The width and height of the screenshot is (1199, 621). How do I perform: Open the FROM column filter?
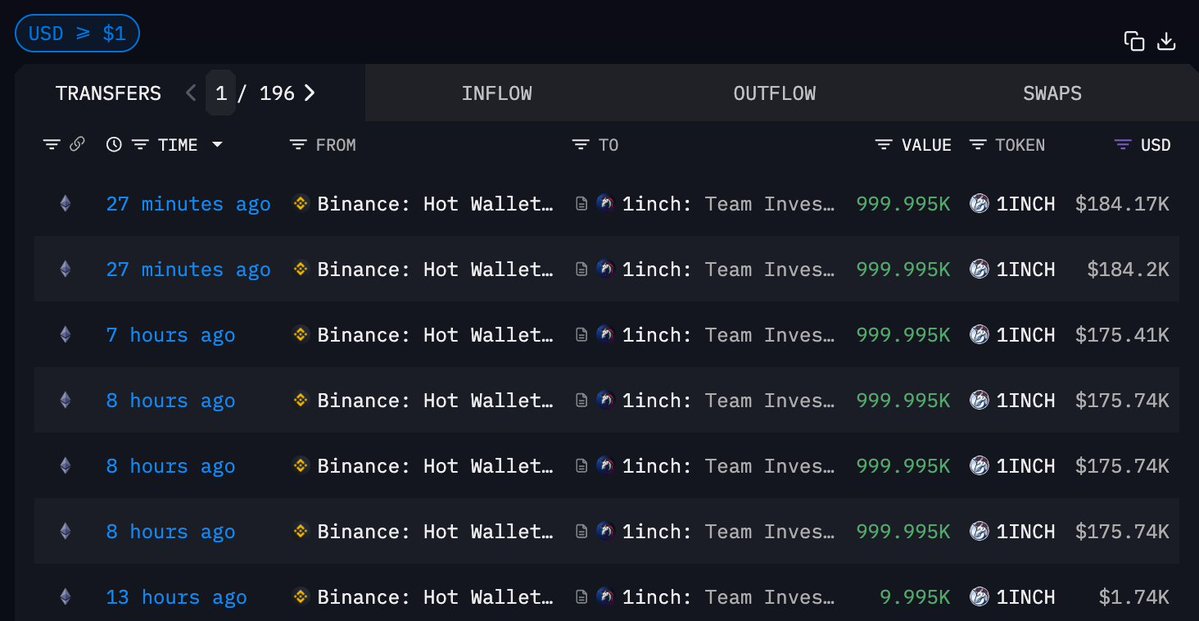click(297, 145)
